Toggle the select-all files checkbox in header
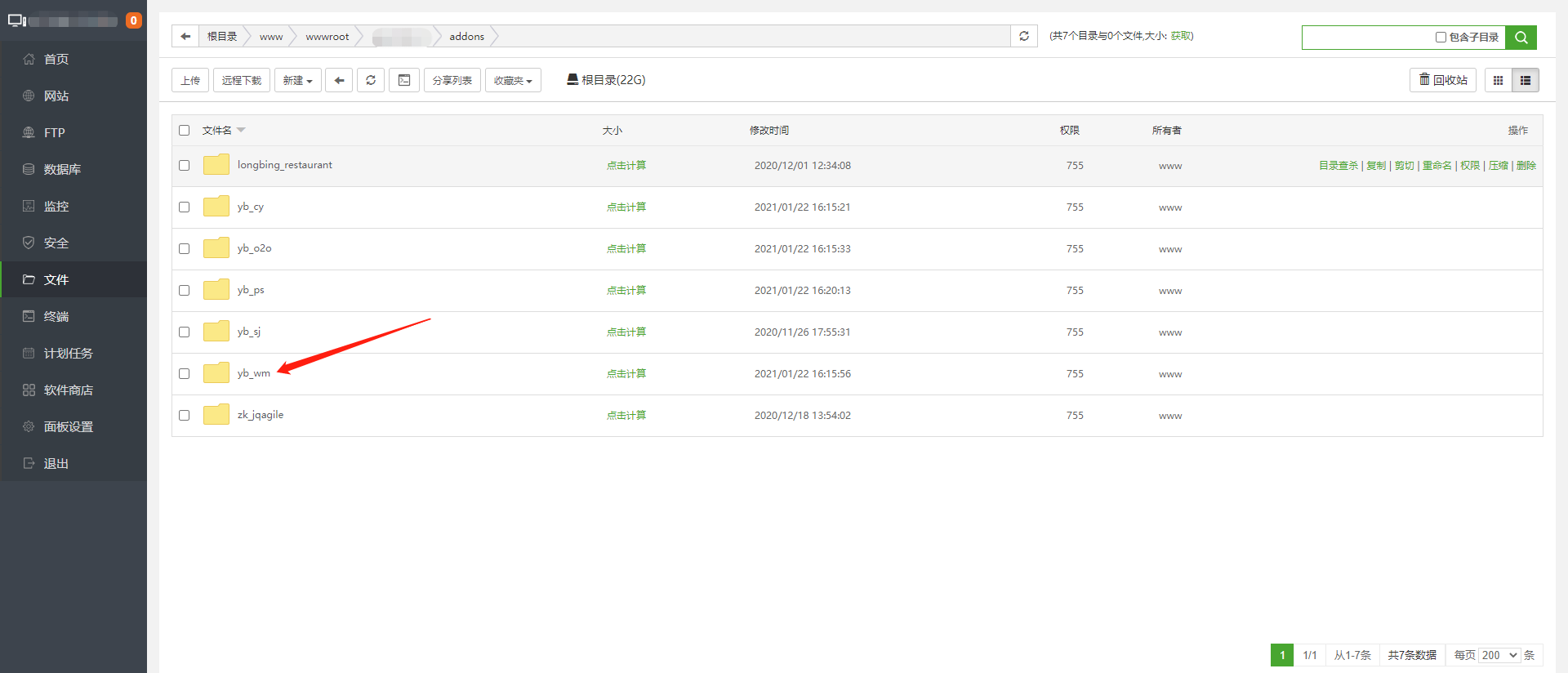1568x673 pixels. click(185, 131)
